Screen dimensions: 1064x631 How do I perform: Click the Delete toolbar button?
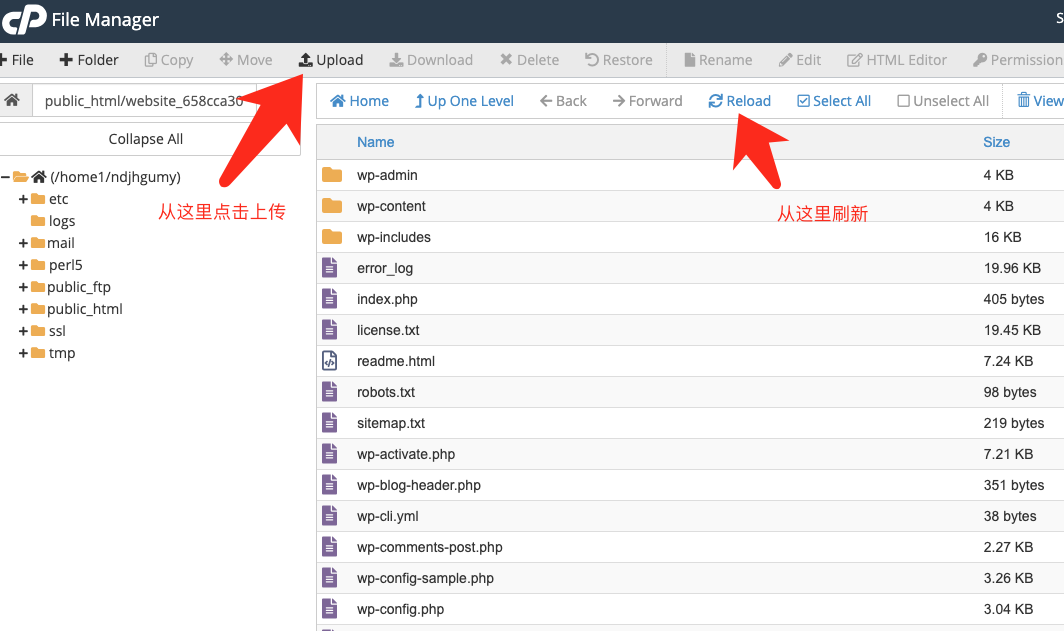point(529,60)
